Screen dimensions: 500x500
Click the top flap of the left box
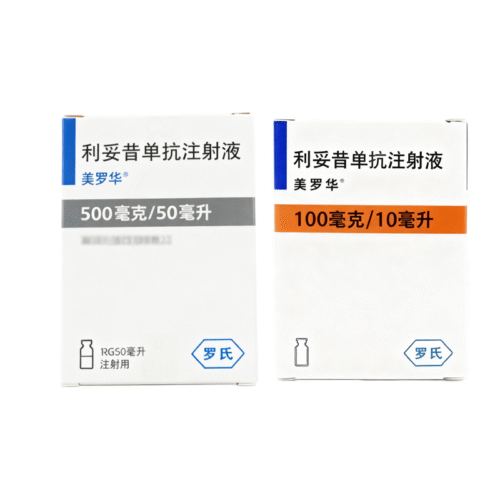158,115
